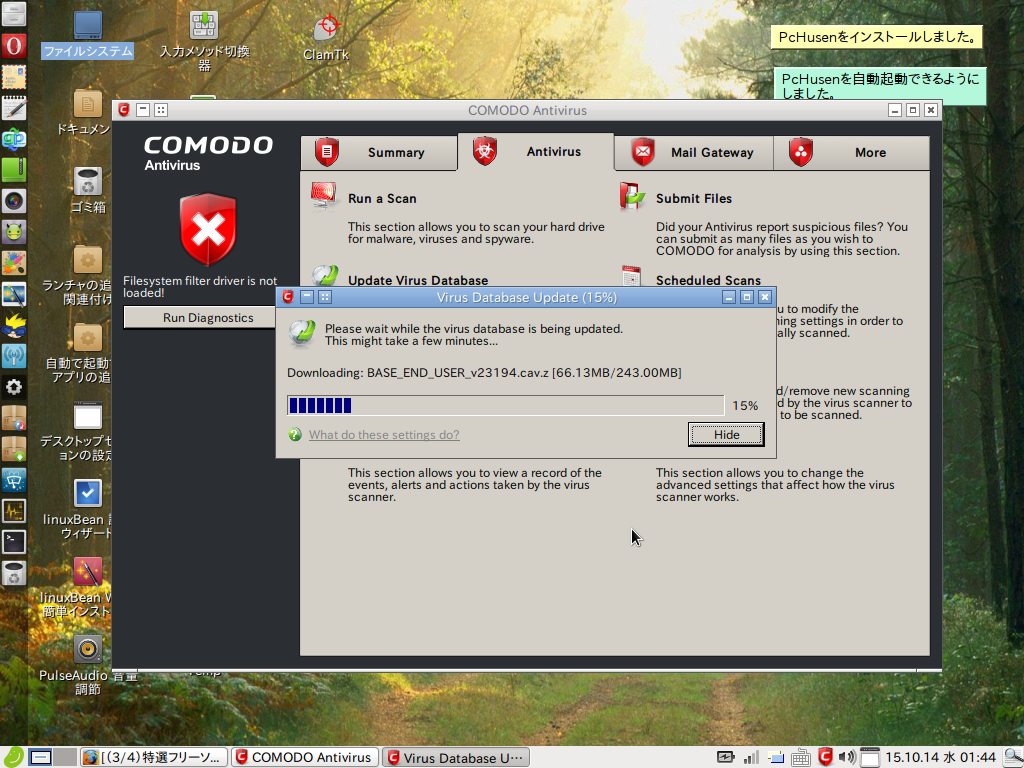Open the linuxBean start menu button

click(x=13, y=757)
